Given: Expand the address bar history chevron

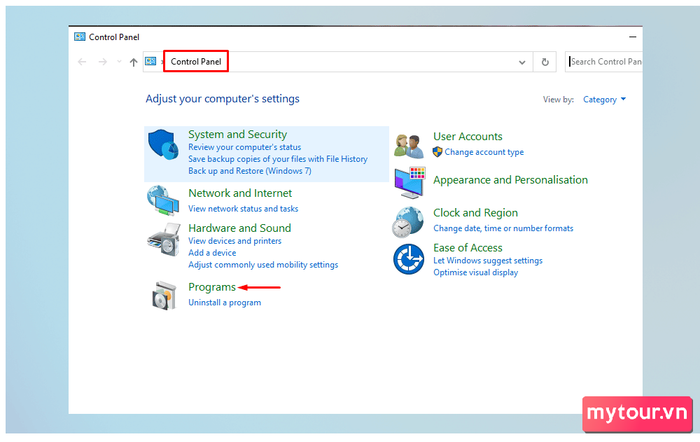Looking at the screenshot, I should pos(522,63).
